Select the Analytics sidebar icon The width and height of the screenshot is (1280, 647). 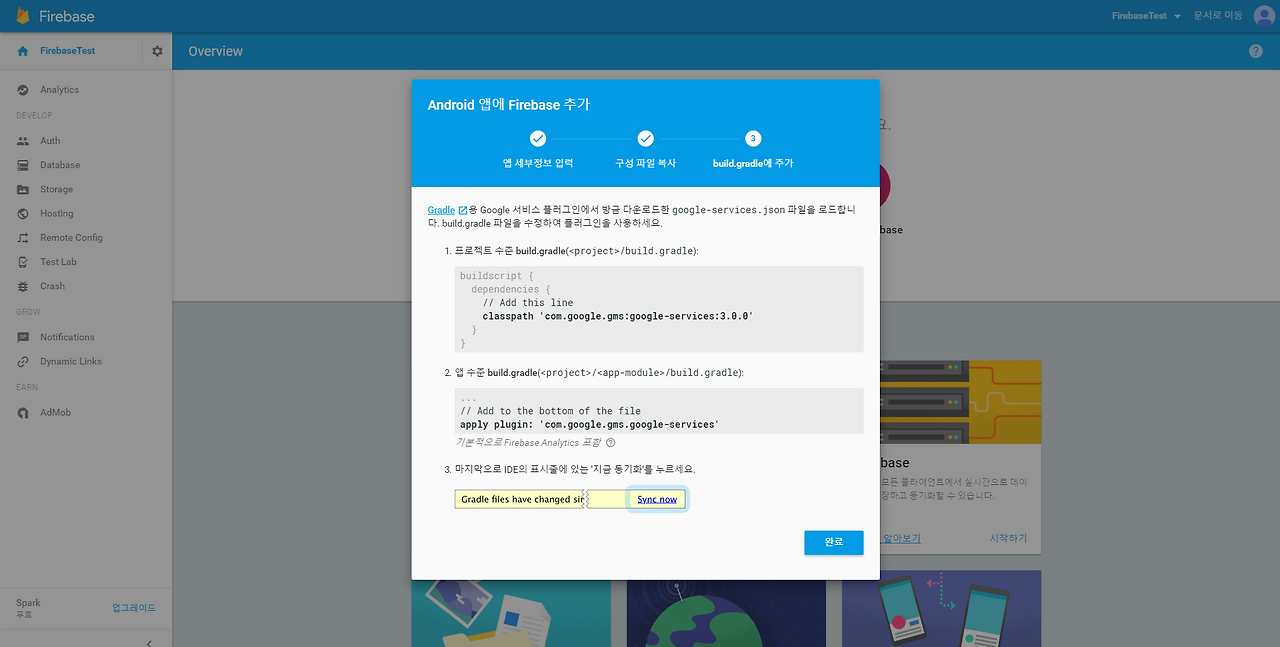tap(22, 90)
